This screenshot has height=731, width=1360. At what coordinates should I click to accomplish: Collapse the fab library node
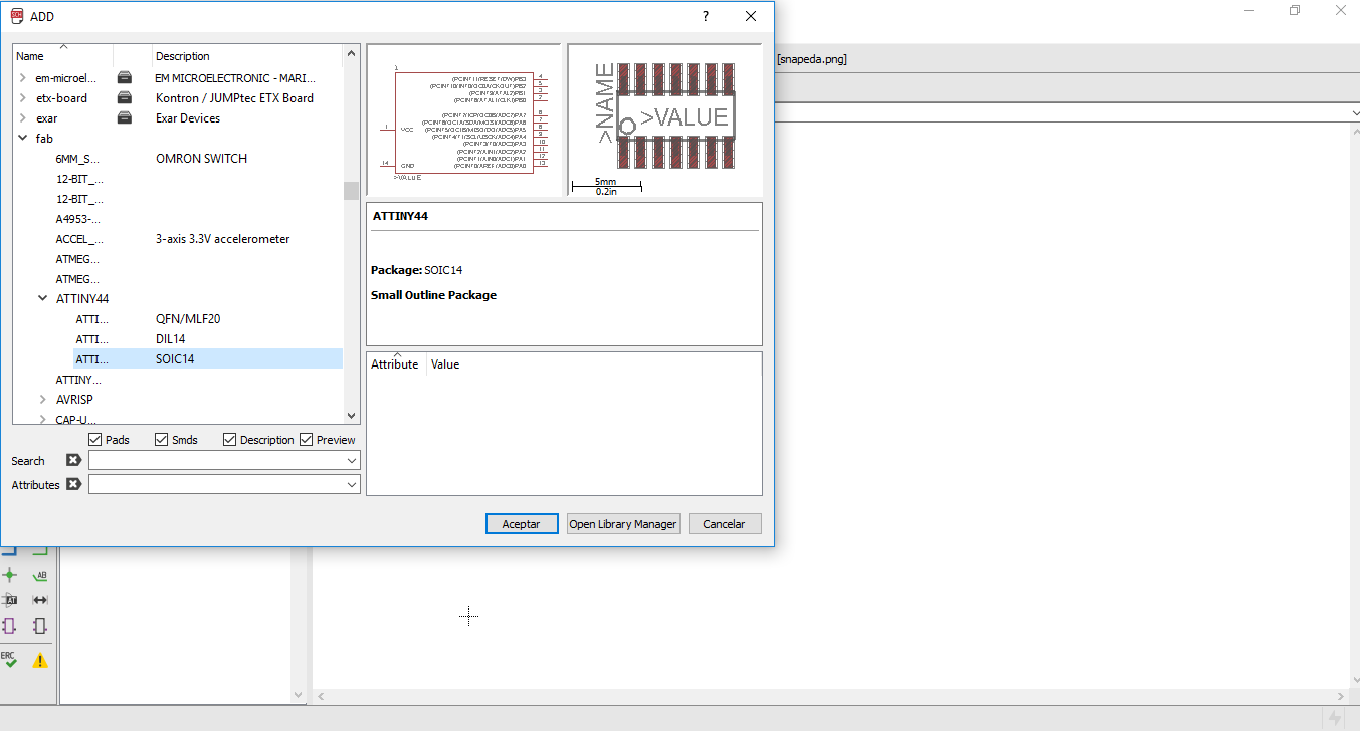pyautogui.click(x=23, y=139)
